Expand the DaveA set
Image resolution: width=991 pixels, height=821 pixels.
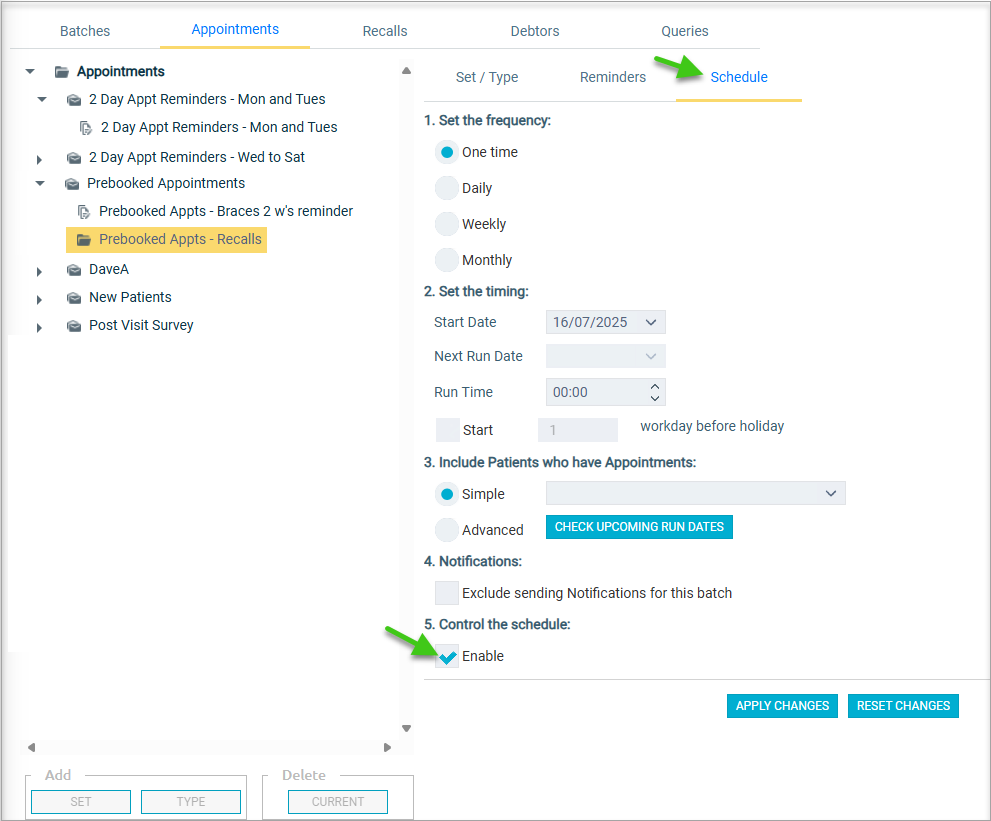coord(39,272)
